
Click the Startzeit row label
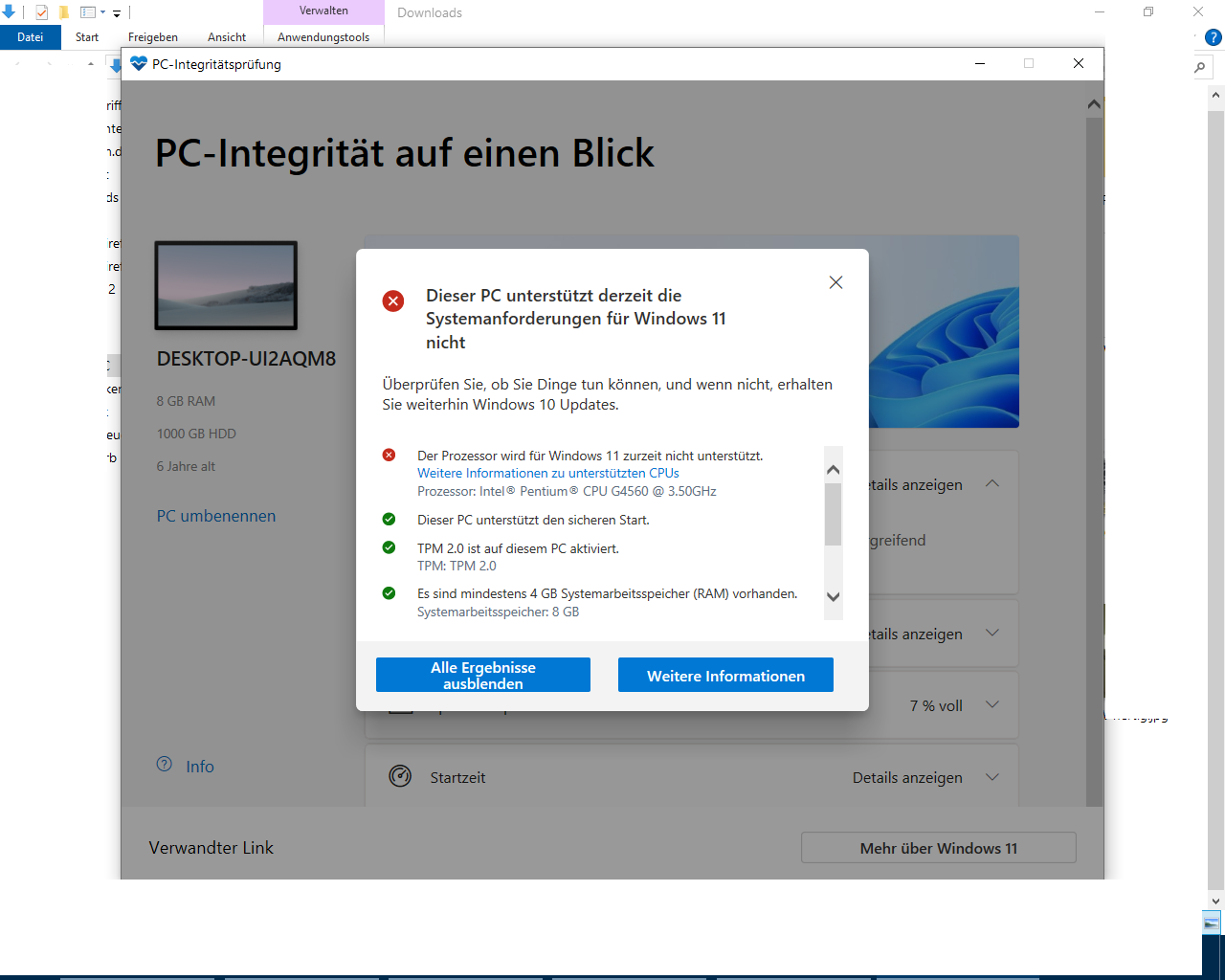coord(457,777)
